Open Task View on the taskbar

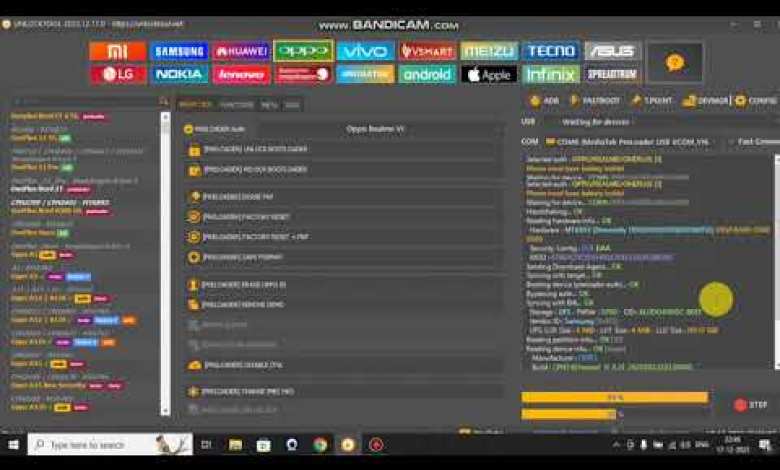click(206, 444)
